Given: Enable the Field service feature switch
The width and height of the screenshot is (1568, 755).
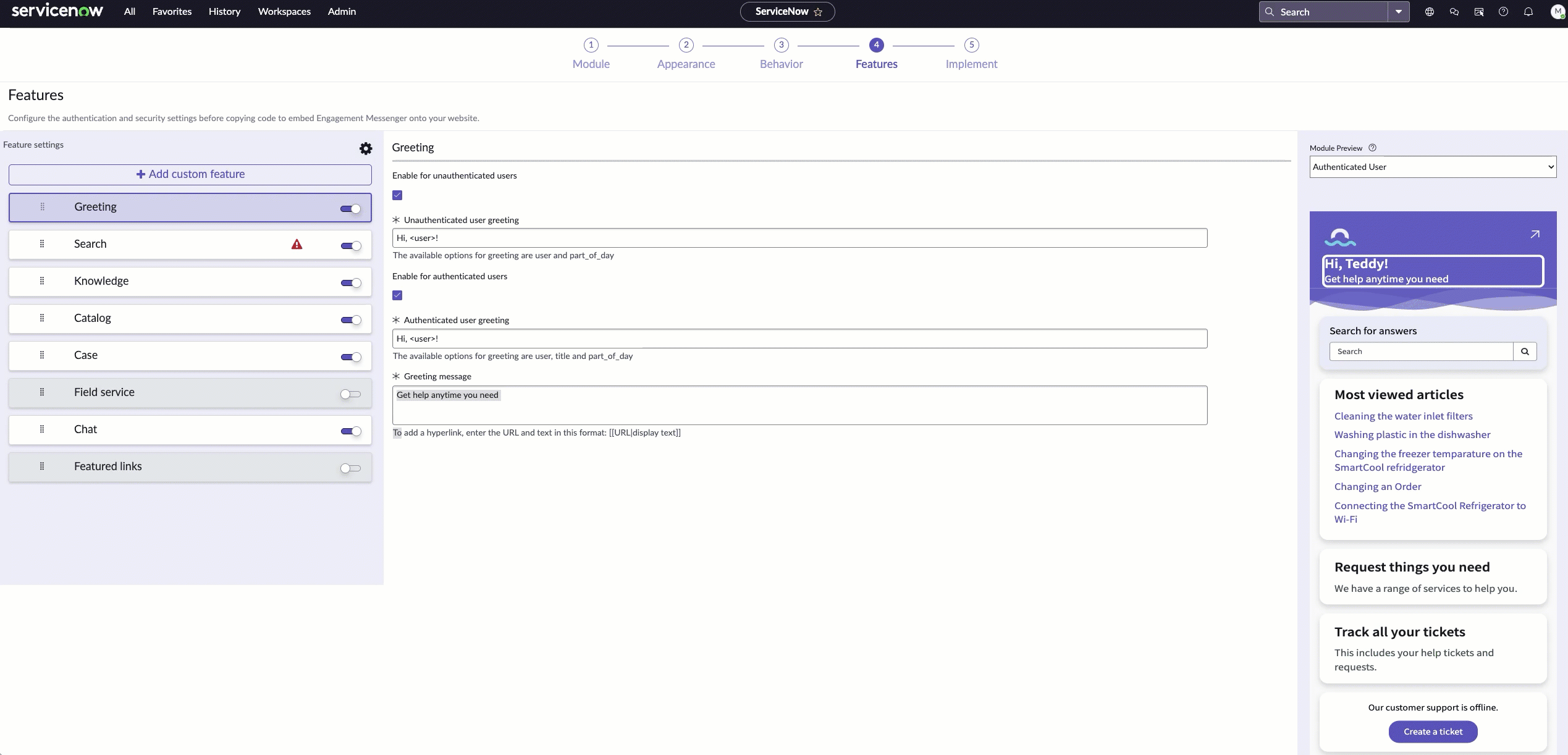Looking at the screenshot, I should coord(350,394).
